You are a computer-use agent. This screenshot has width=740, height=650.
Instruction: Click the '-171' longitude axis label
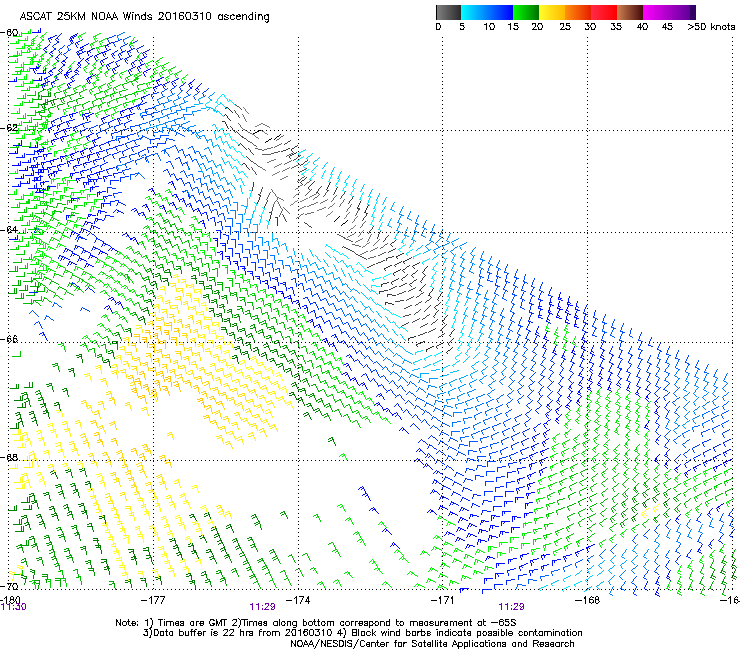pyautogui.click(x=442, y=600)
